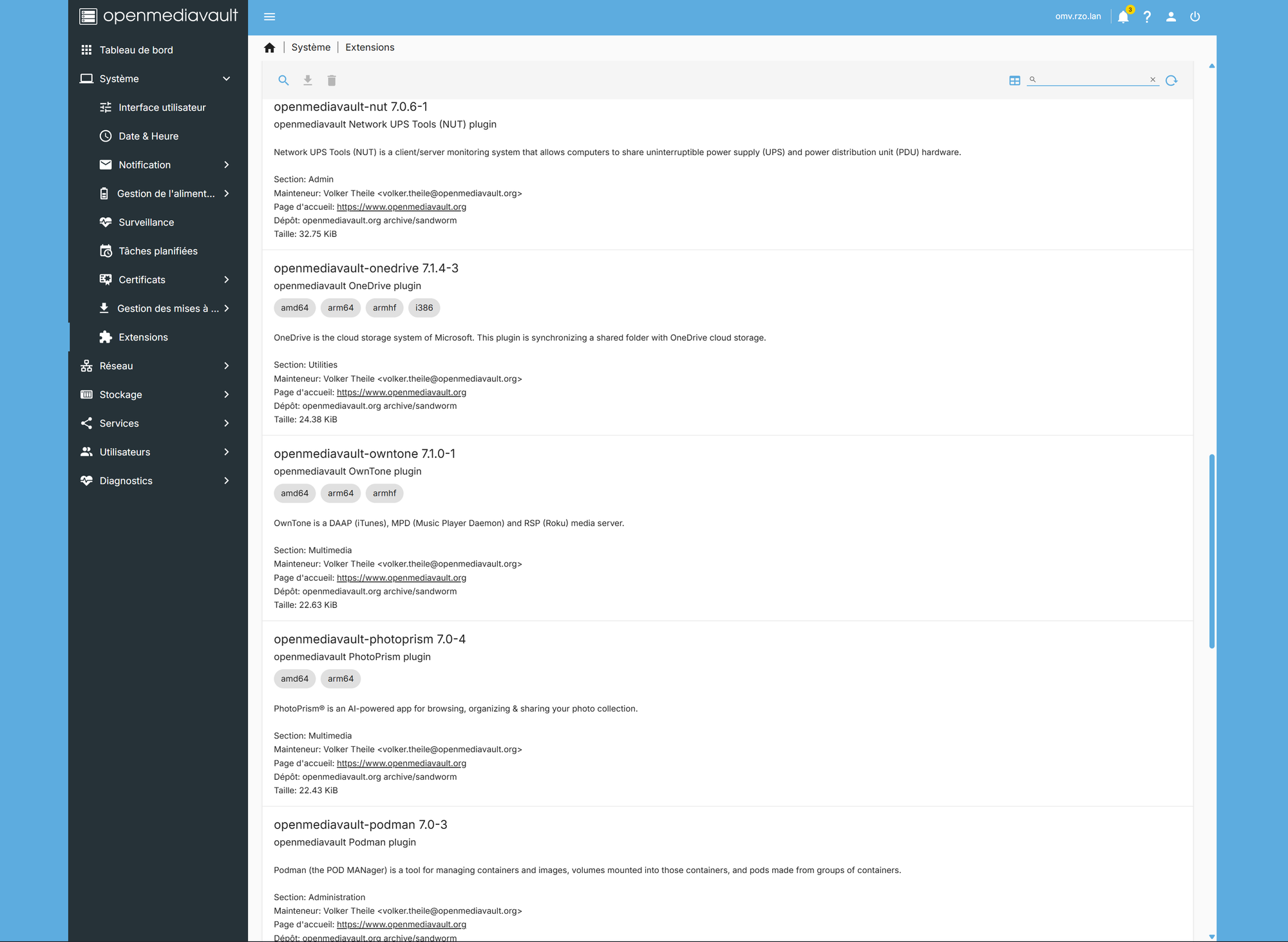Click Système in the breadcrumb
The width and height of the screenshot is (1288, 942).
click(310, 48)
